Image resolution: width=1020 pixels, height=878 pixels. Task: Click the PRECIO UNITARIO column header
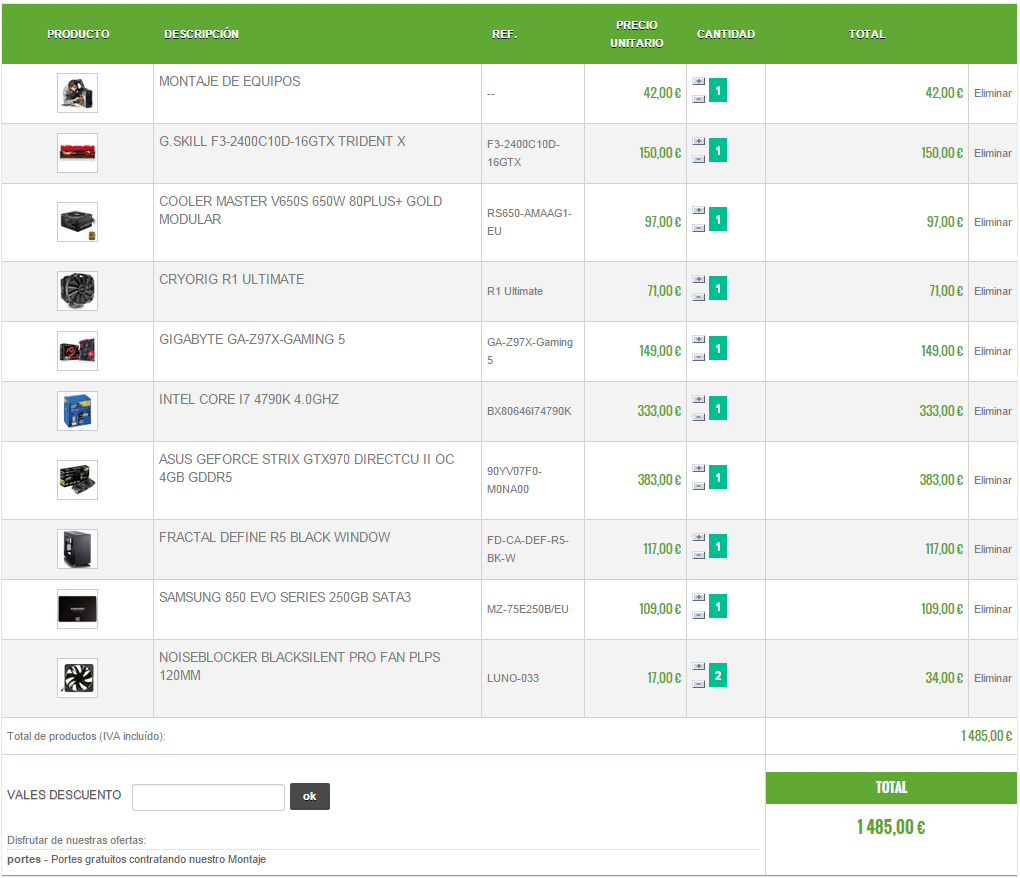636,34
